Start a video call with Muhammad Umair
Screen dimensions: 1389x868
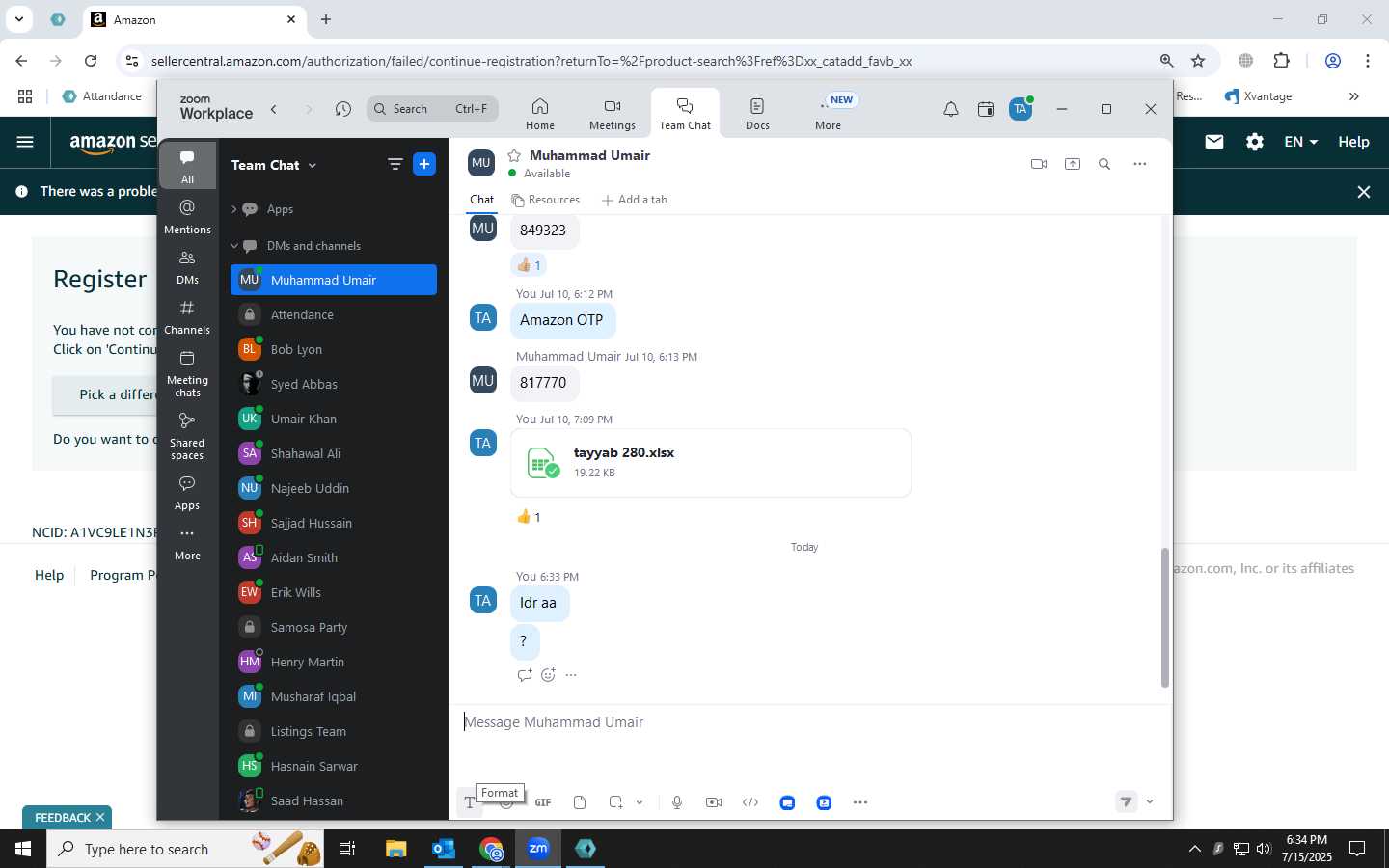[1039, 164]
